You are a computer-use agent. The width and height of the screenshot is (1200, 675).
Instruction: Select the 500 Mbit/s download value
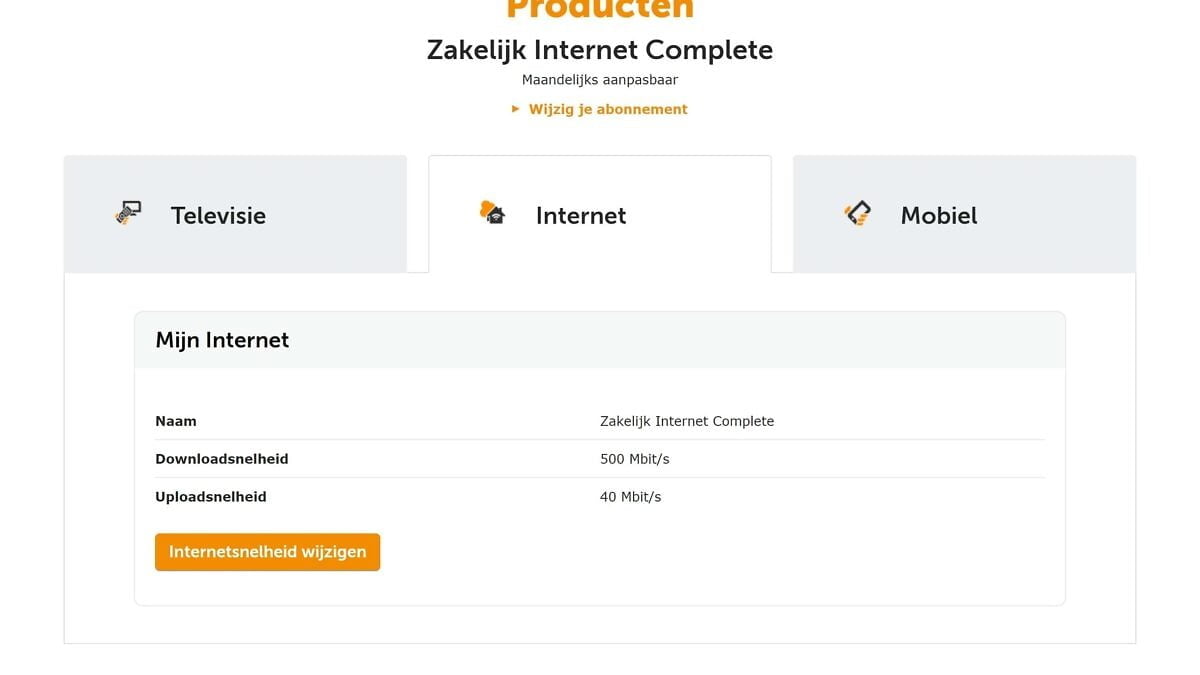(635, 459)
